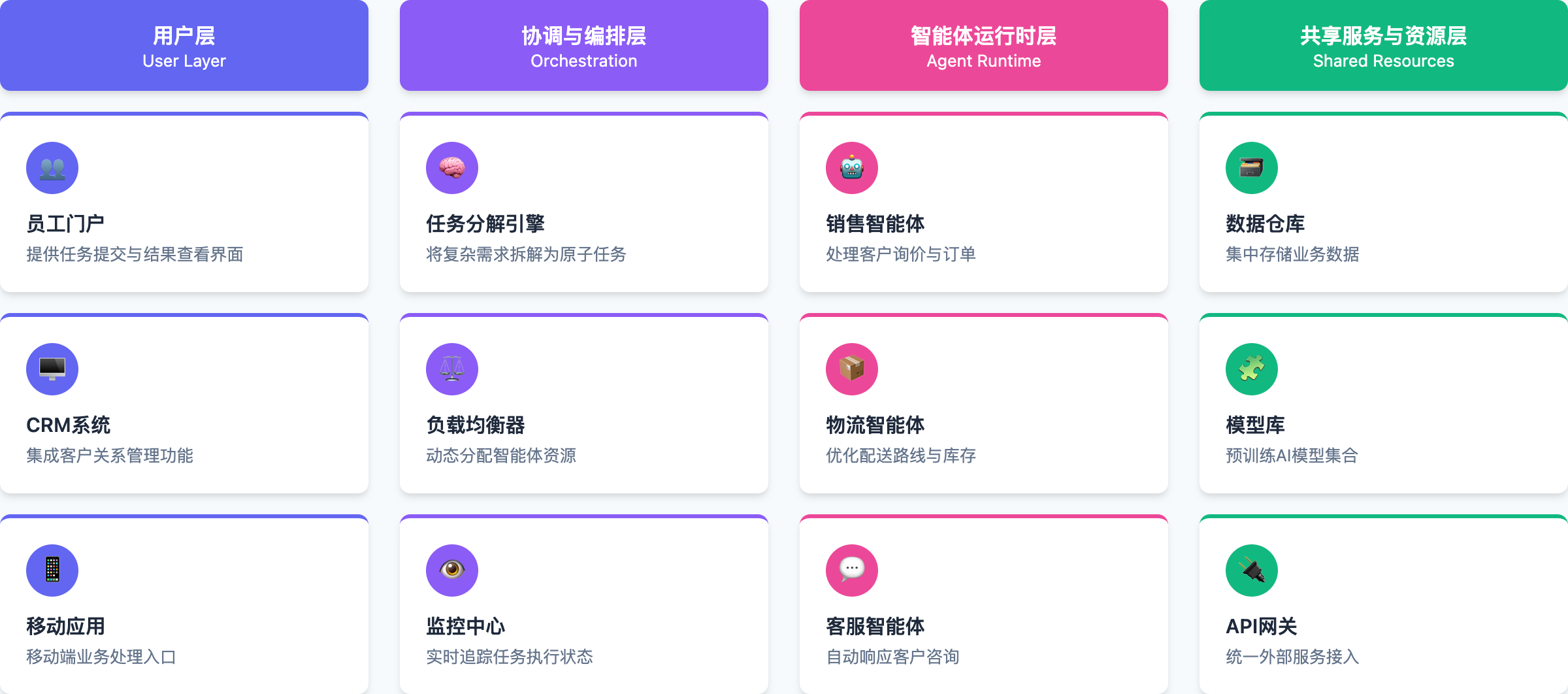Click the 实时追踪任务执行状态 description text
Screen dimensions: 1568x694
510,657
